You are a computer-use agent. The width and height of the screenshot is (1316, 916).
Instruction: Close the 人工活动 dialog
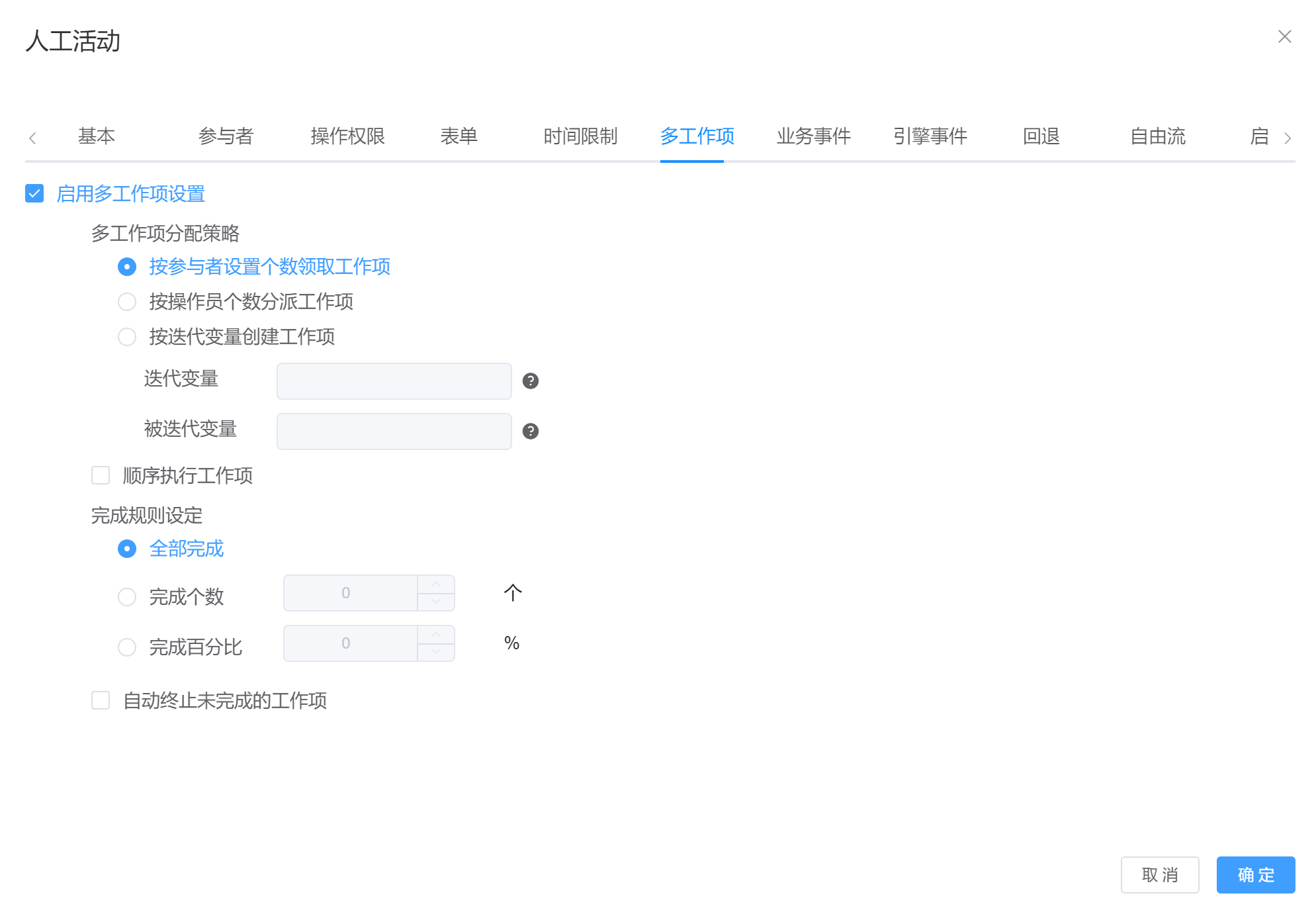pyautogui.click(x=1284, y=36)
